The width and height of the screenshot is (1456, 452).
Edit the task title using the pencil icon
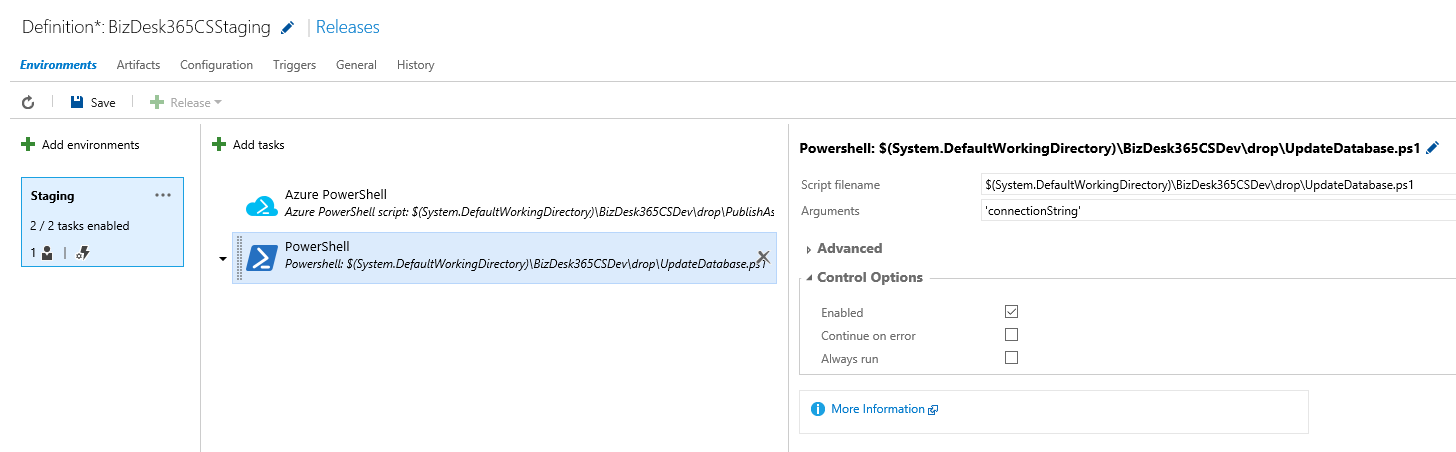[x=1432, y=148]
